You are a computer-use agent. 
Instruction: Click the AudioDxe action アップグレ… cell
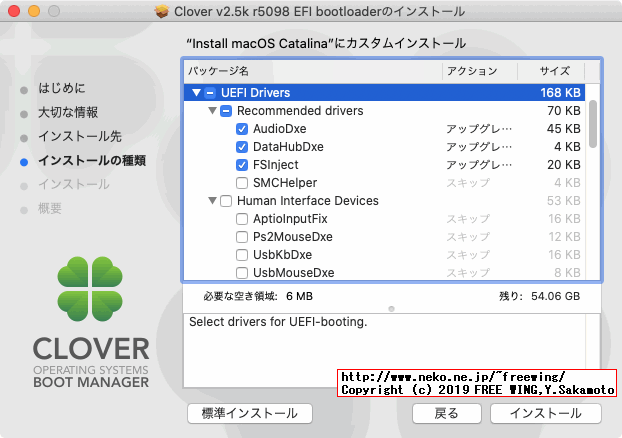(x=479, y=129)
